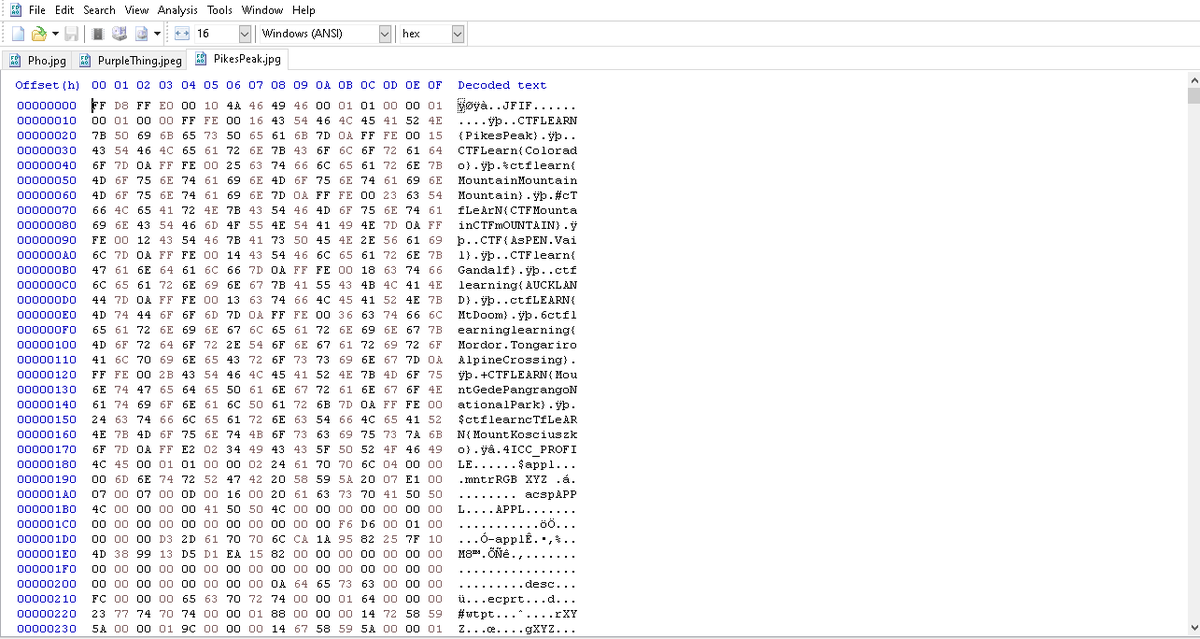Viewport: 1200px width, 639px height.
Task: Click decoded text 'earninglearning{'
Action: coord(517,330)
